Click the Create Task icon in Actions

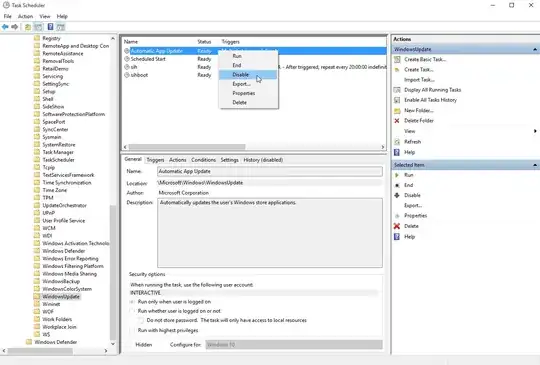(x=397, y=70)
